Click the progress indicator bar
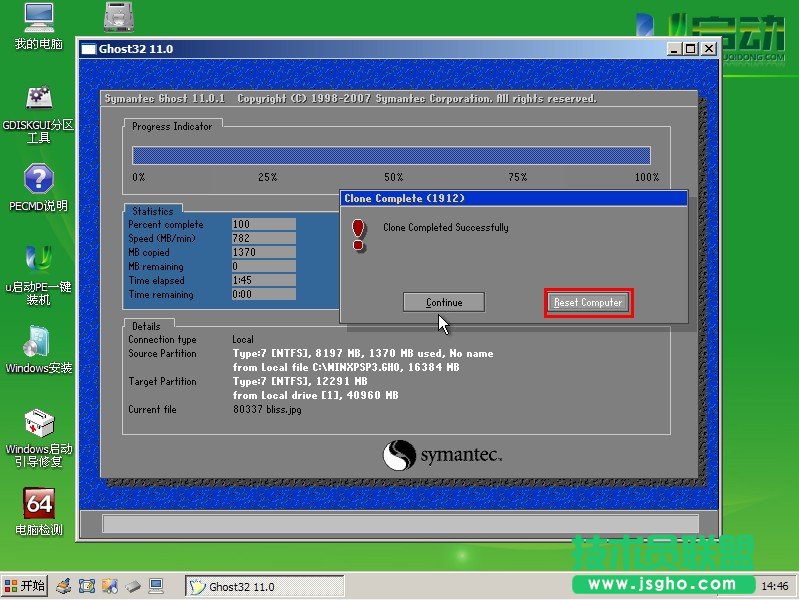This screenshot has height=600, width=799. pos(391,155)
